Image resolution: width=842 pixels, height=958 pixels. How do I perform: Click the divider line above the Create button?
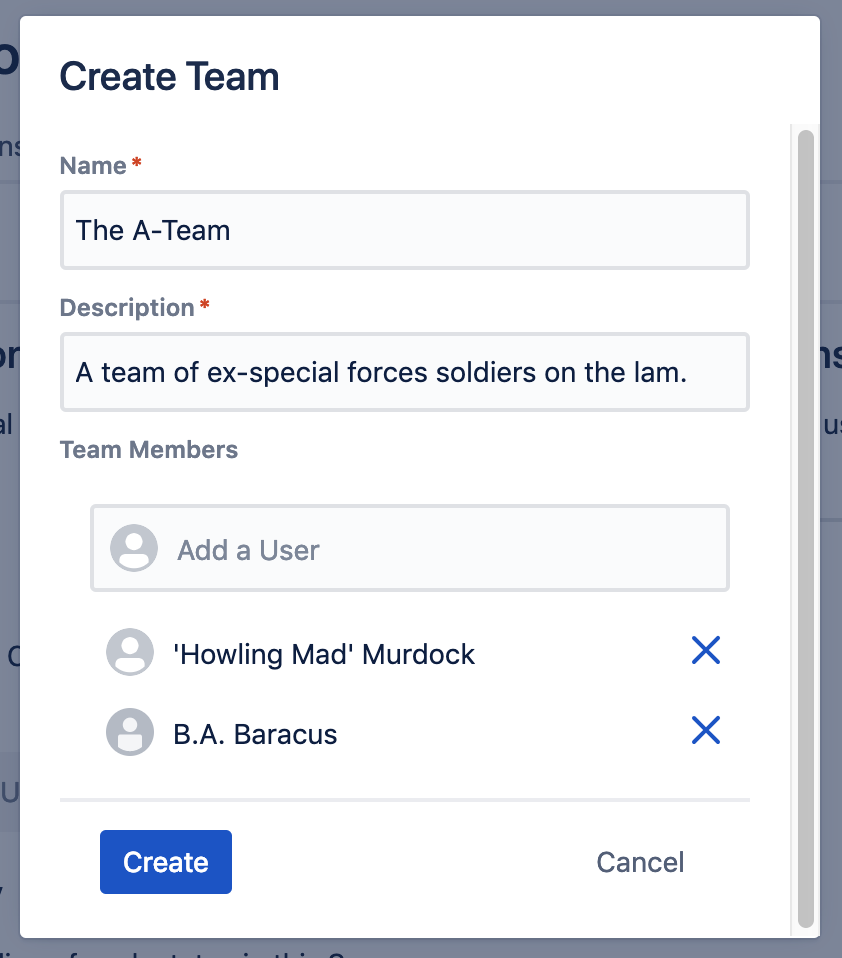[404, 800]
